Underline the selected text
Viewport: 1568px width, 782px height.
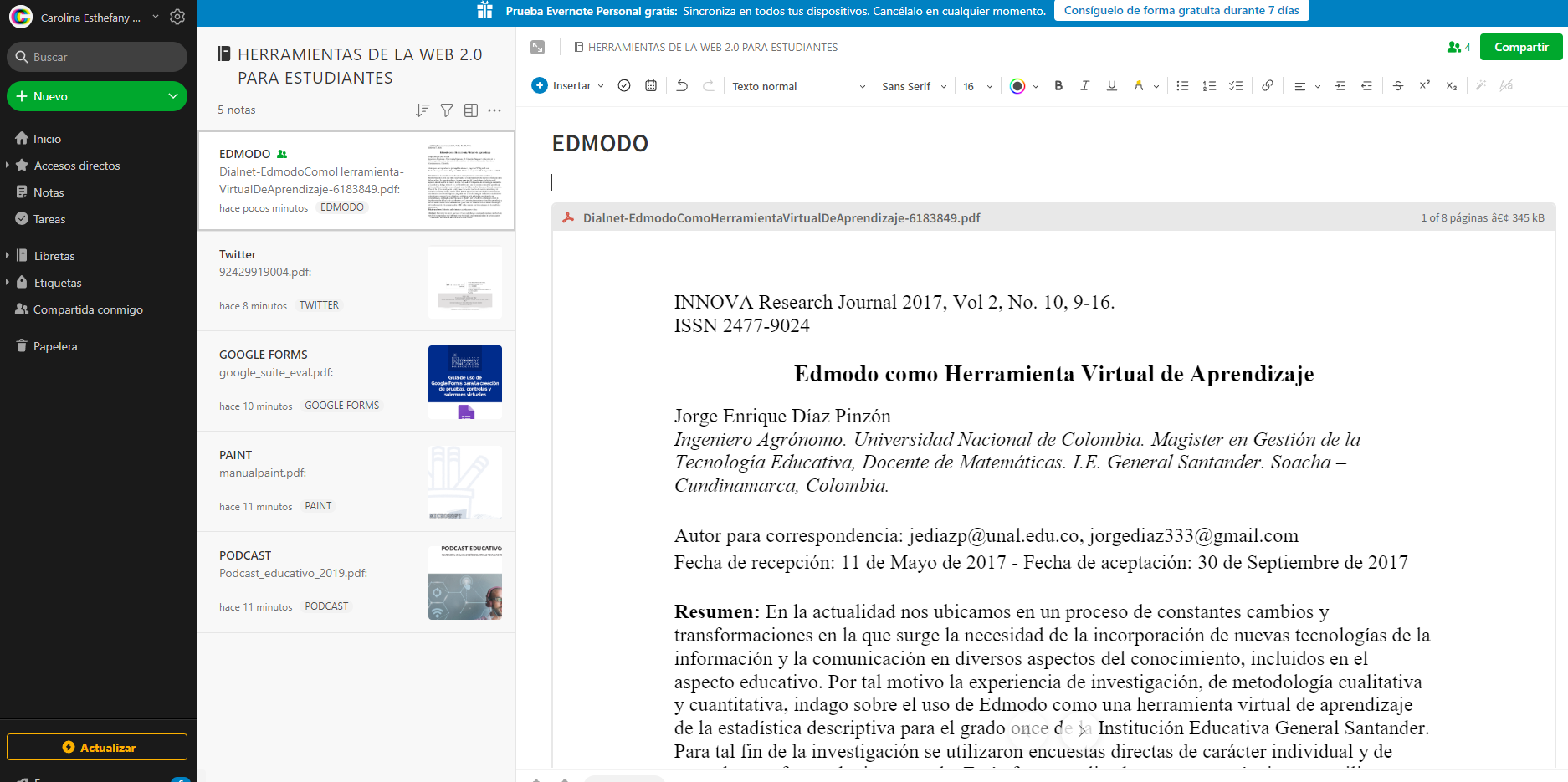click(1112, 85)
